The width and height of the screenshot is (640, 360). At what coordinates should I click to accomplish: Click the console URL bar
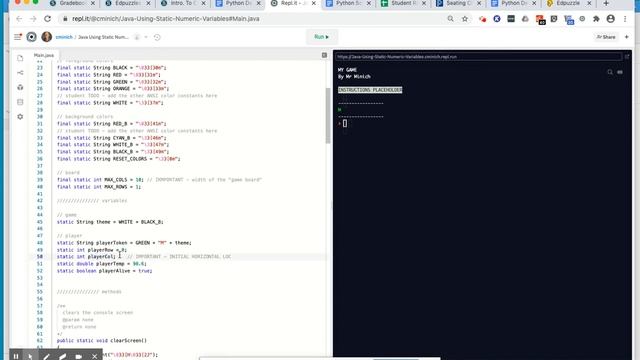tap(478, 57)
